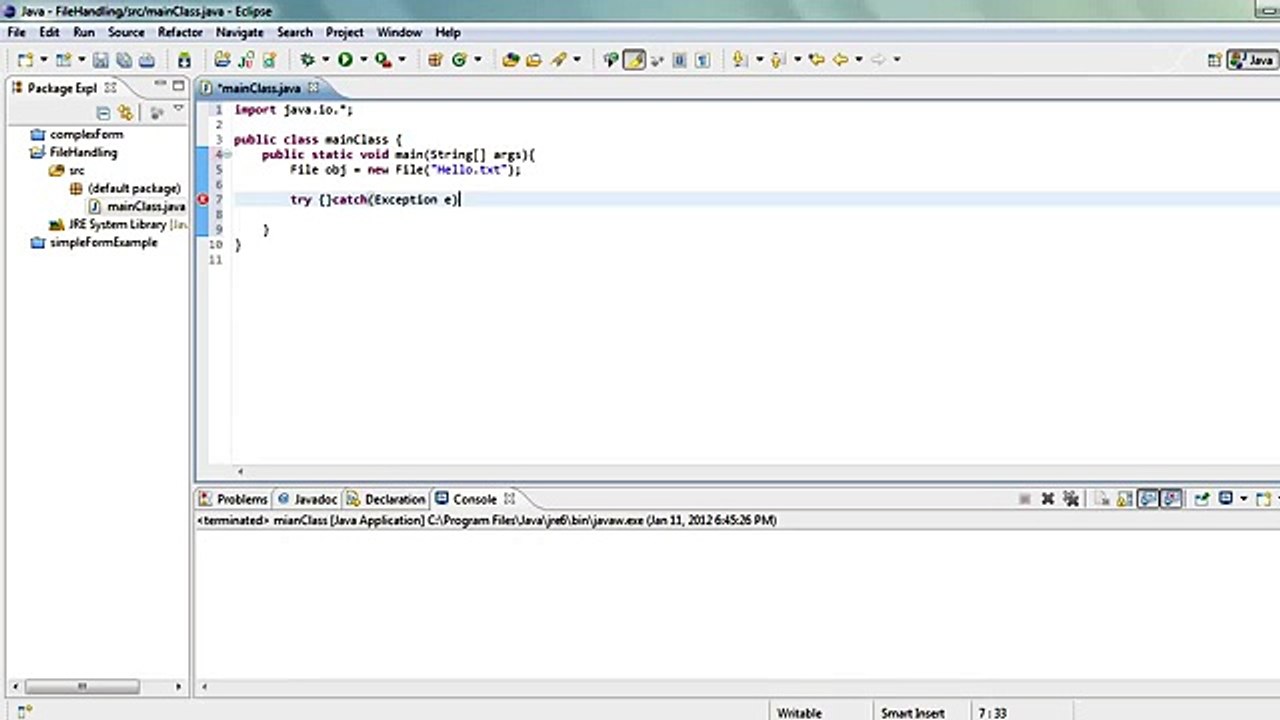Open the Project menu
This screenshot has width=1280, height=720.
[x=345, y=32]
